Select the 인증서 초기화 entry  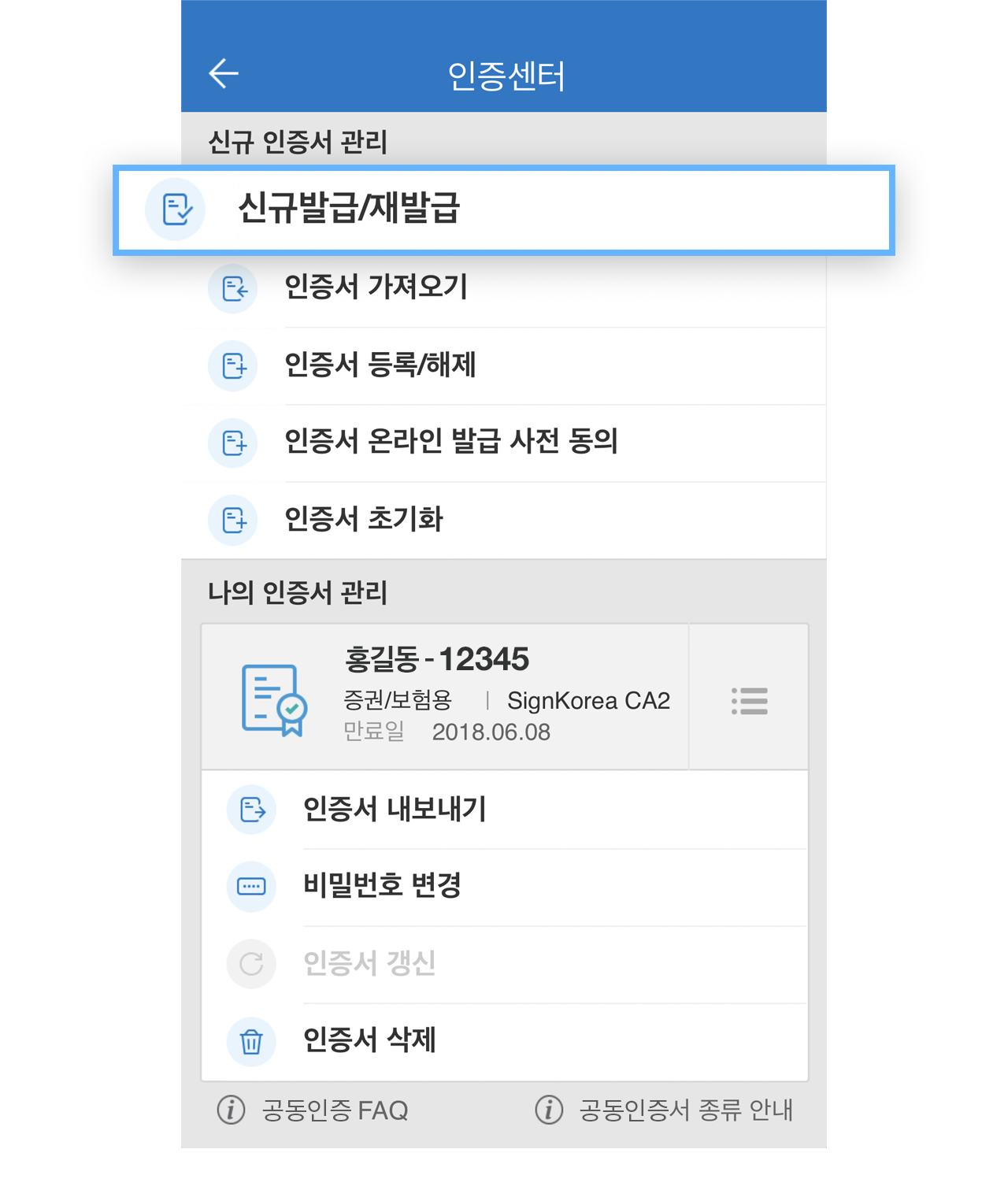[x=504, y=521]
